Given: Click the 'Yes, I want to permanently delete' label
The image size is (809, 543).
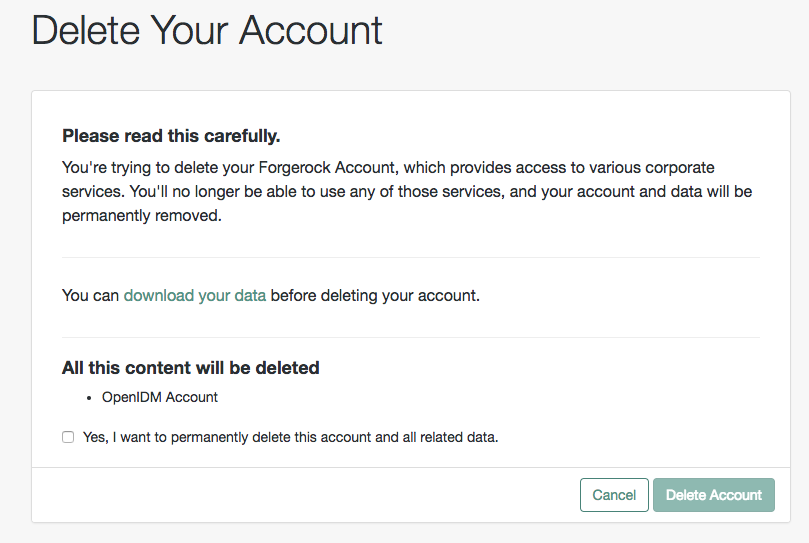Looking at the screenshot, I should coord(290,437).
